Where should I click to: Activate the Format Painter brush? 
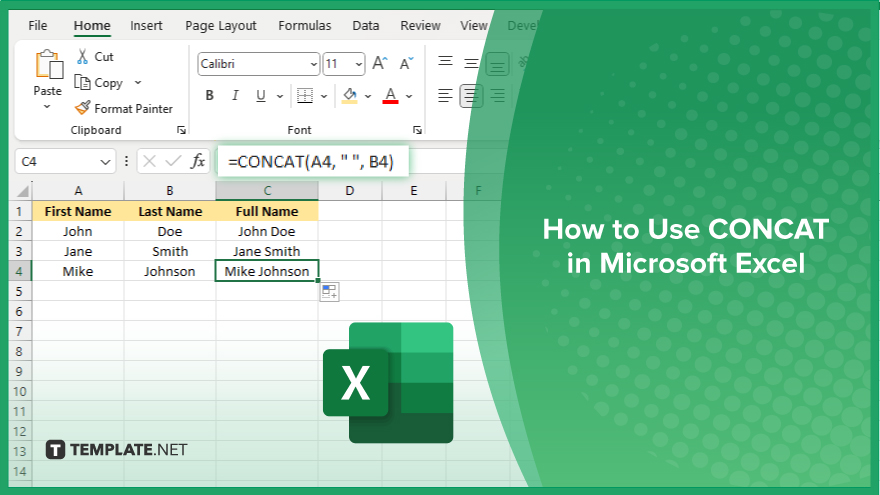pyautogui.click(x=82, y=108)
